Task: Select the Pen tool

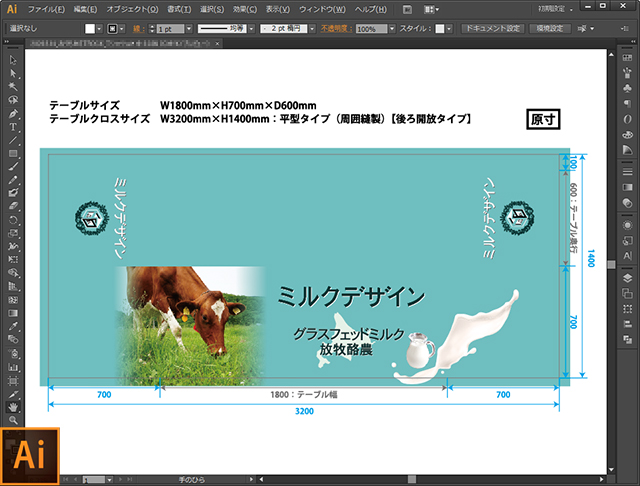Action: click(13, 113)
